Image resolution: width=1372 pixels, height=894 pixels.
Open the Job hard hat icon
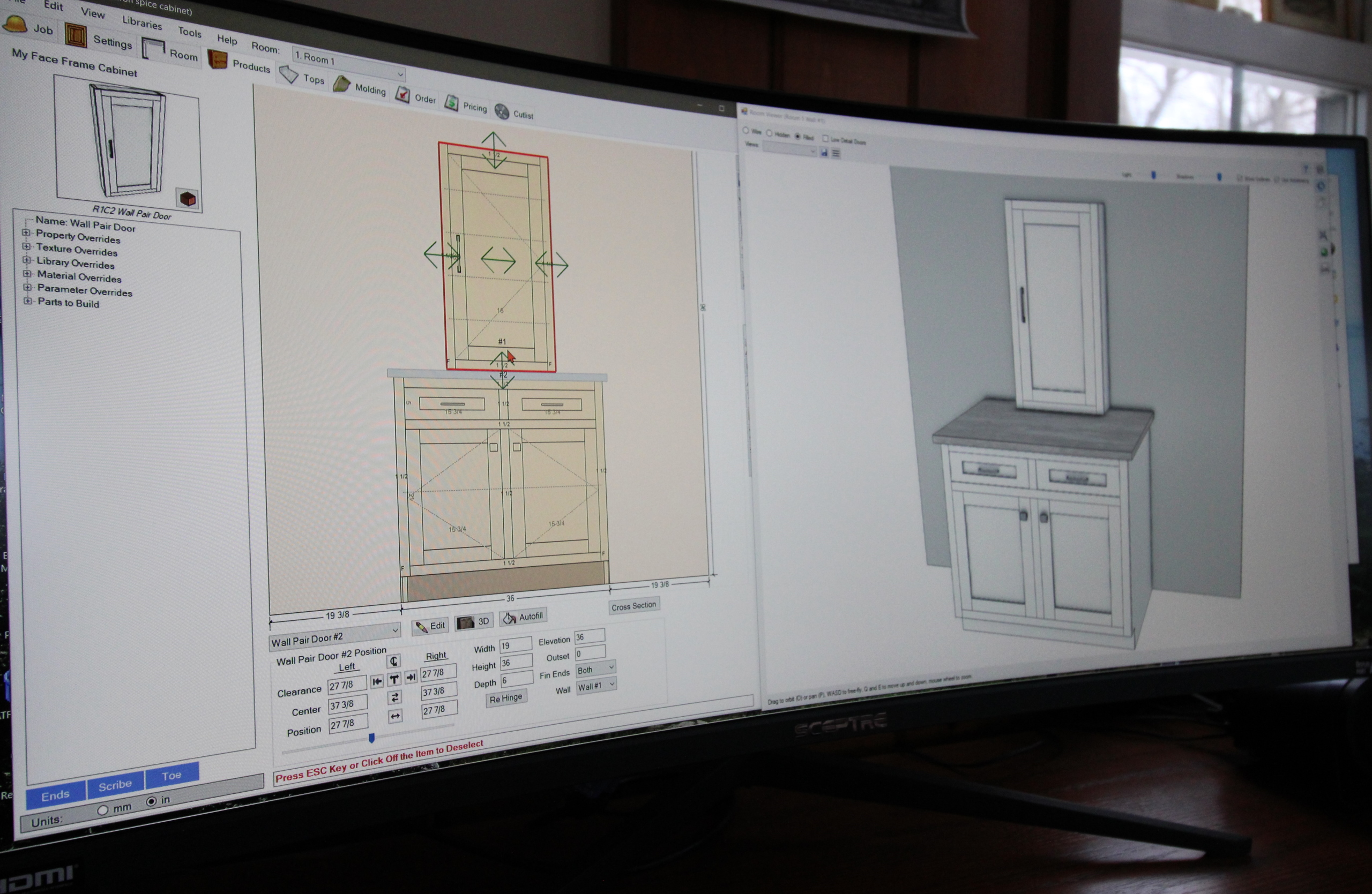point(16,23)
